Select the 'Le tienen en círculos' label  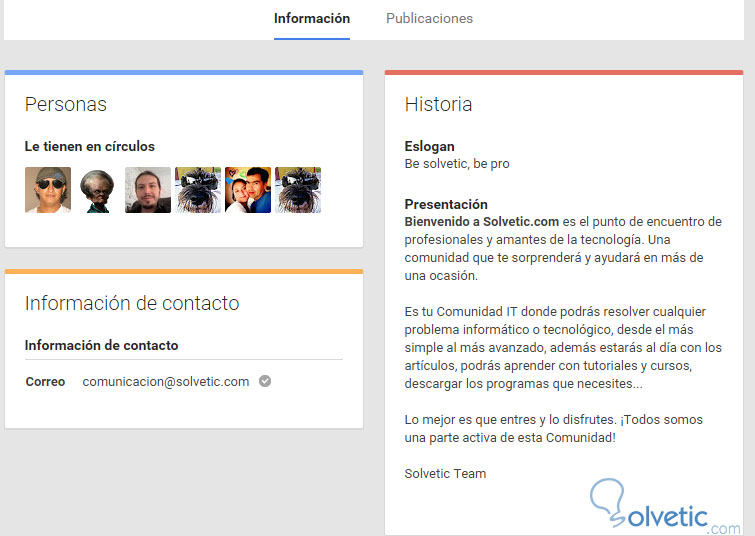coord(90,146)
